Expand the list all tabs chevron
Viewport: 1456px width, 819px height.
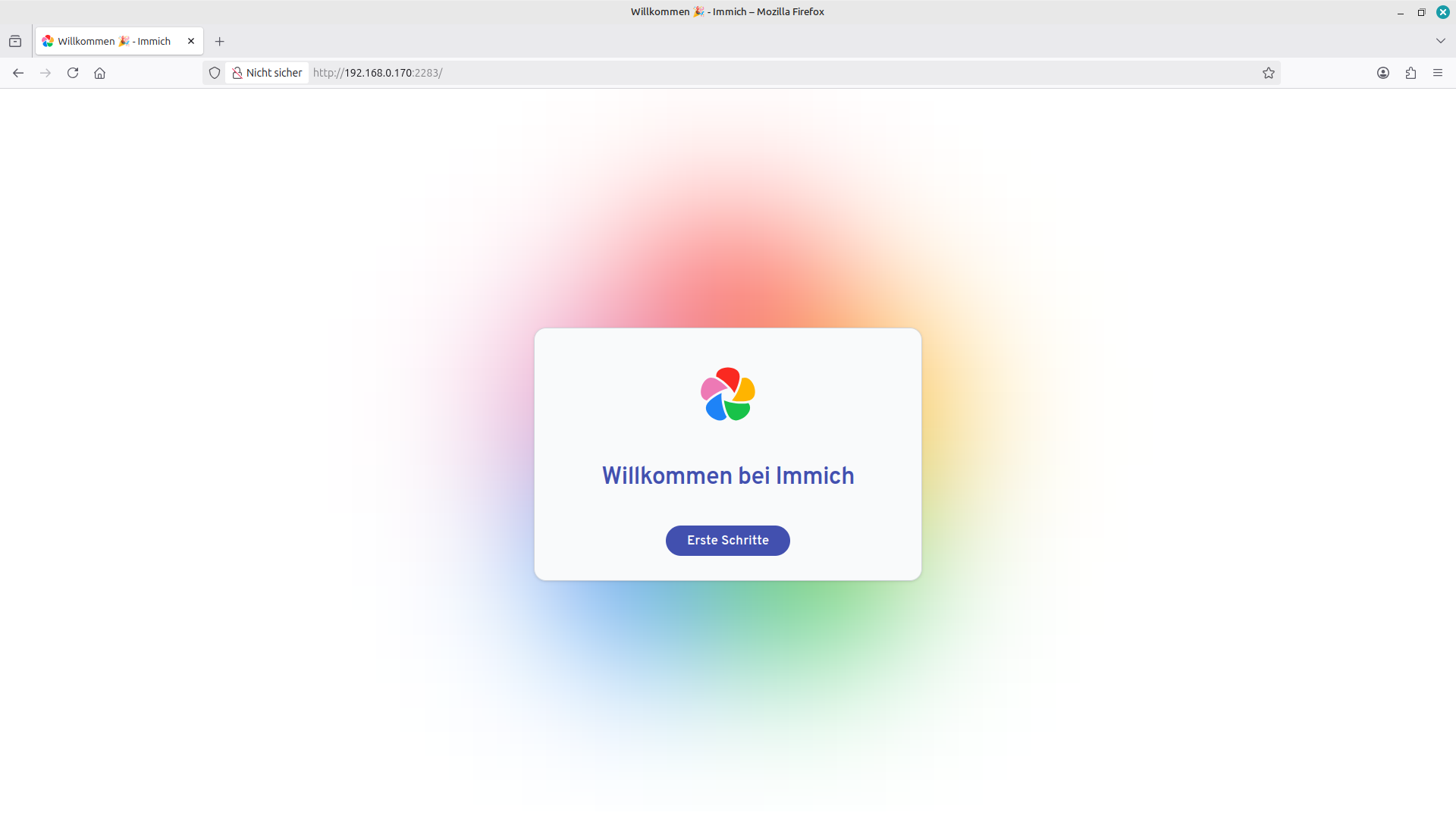pyautogui.click(x=1440, y=41)
